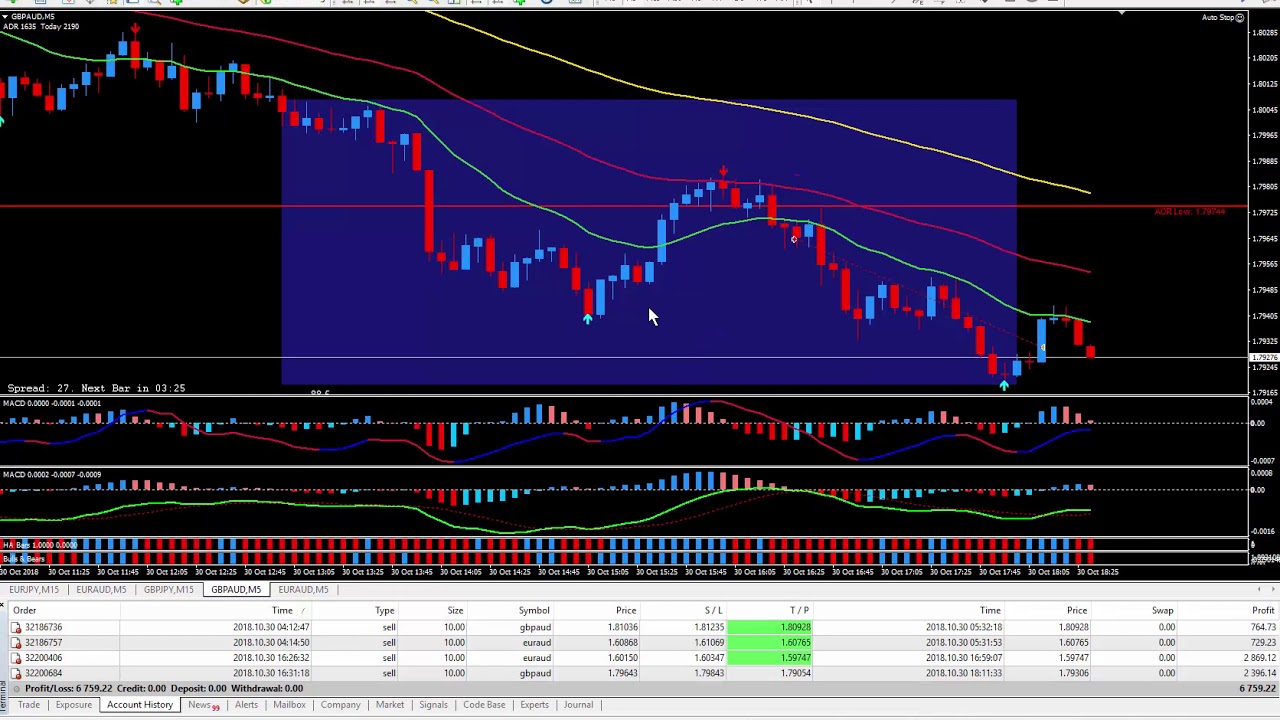Click the order icon for ticket 32200684
Image resolution: width=1280 pixels, height=720 pixels.
16,673
